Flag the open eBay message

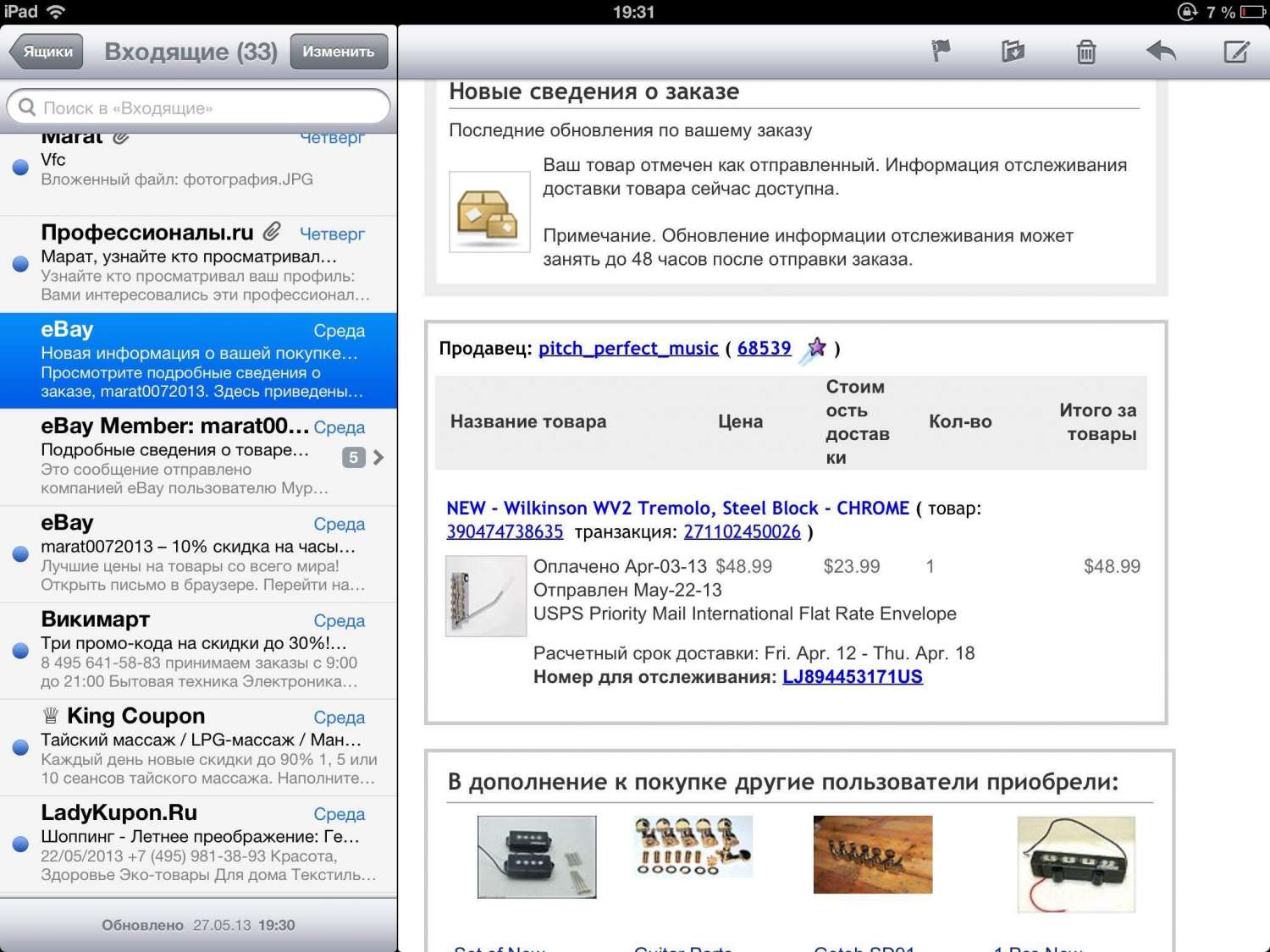click(x=941, y=51)
